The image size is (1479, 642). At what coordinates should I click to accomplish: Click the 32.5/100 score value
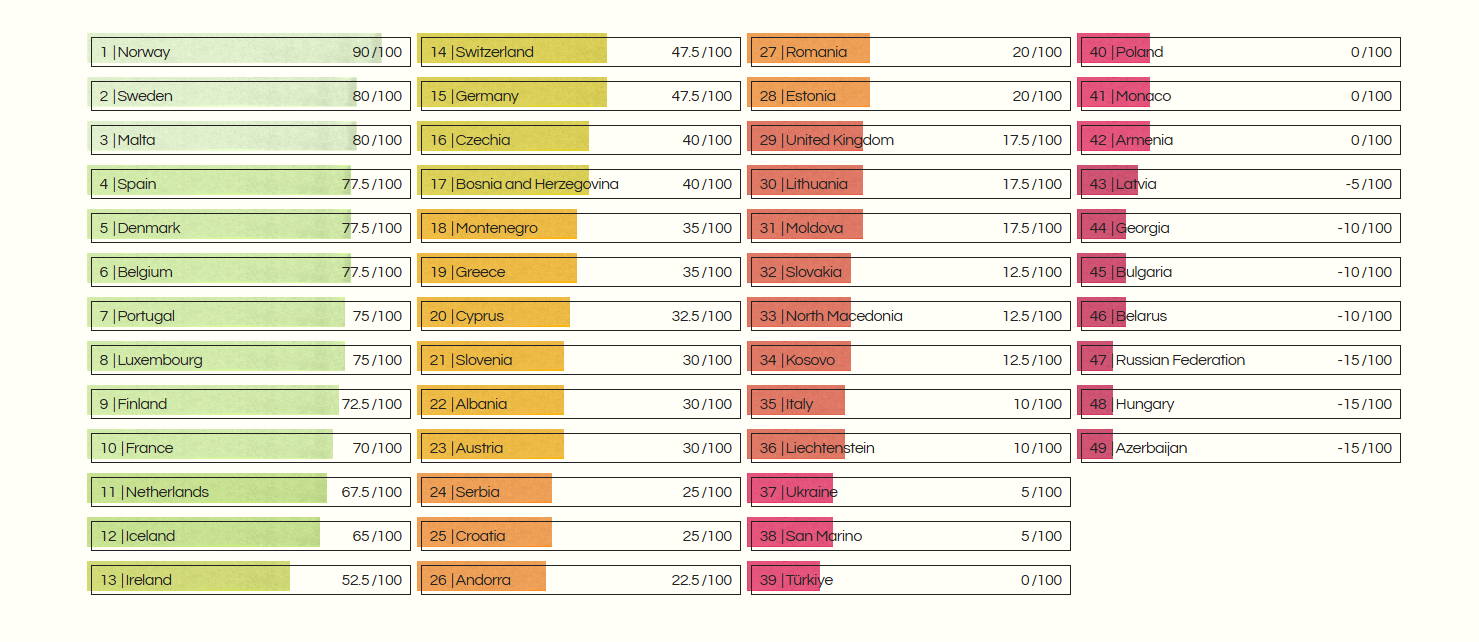click(702, 316)
